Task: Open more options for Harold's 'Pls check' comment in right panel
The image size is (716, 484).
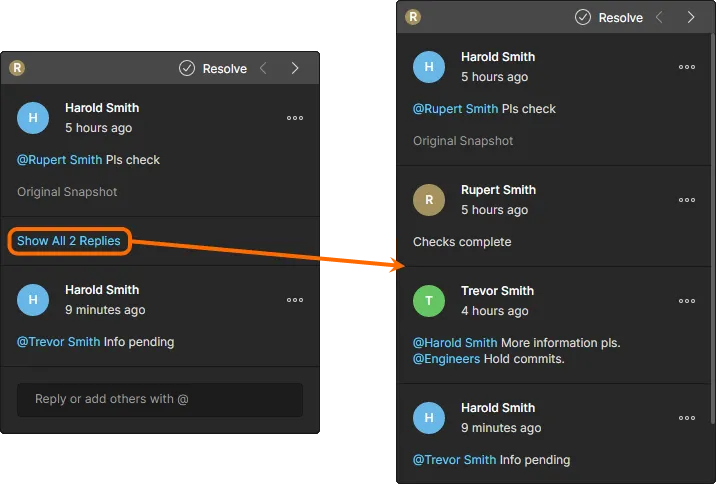Action: tap(687, 67)
